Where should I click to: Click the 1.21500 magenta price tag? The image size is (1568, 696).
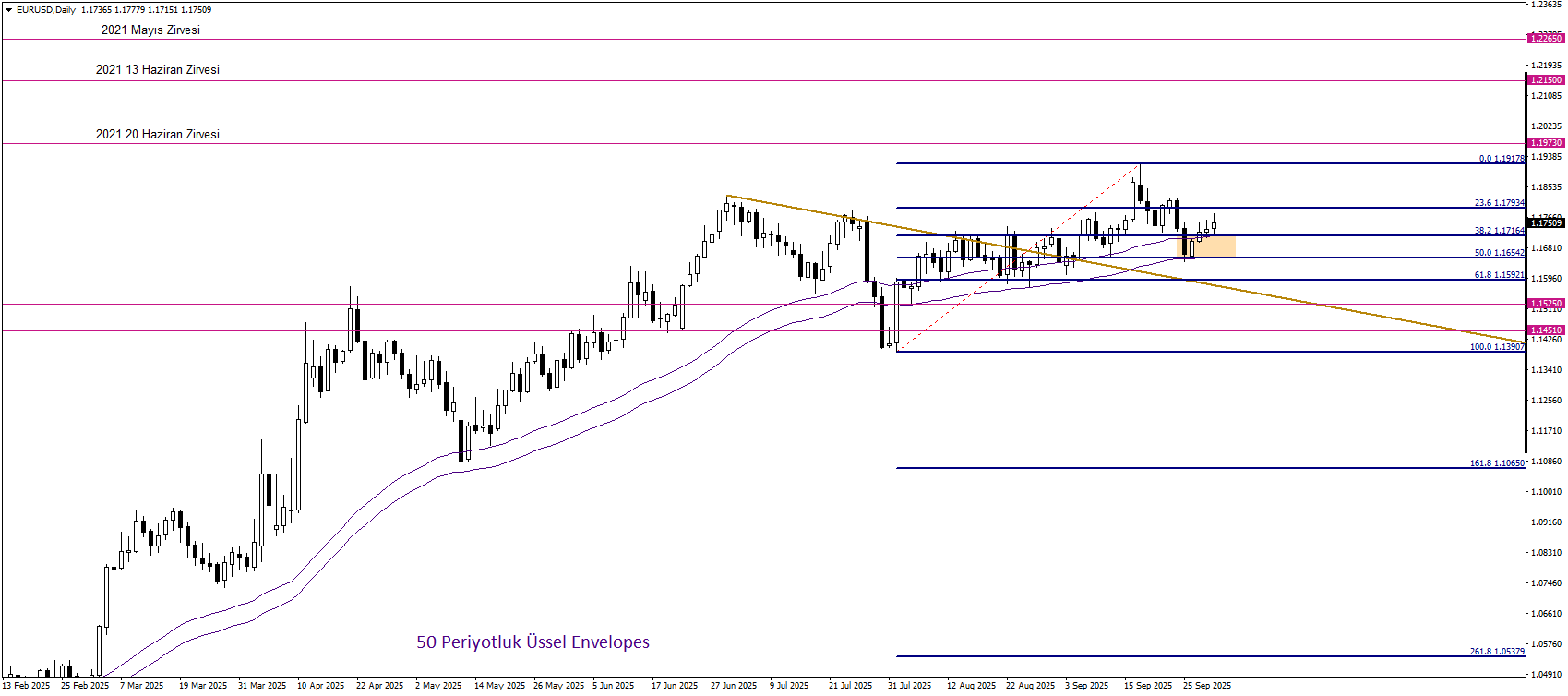click(x=1546, y=80)
